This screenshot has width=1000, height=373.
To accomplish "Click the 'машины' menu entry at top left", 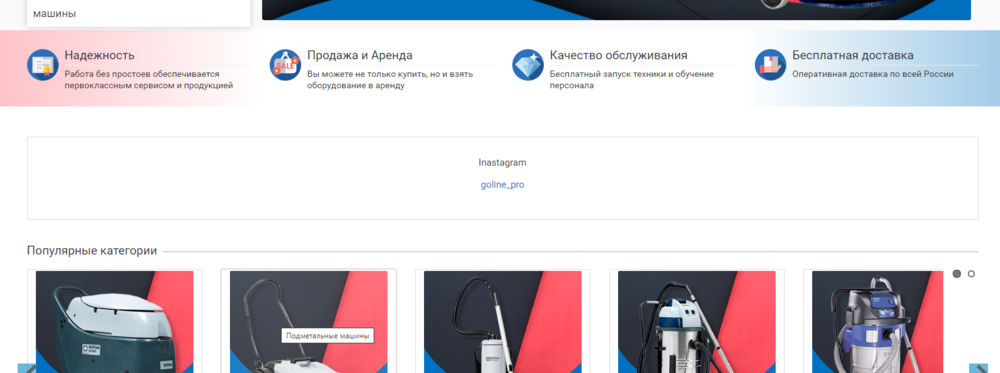I will 55,13.
